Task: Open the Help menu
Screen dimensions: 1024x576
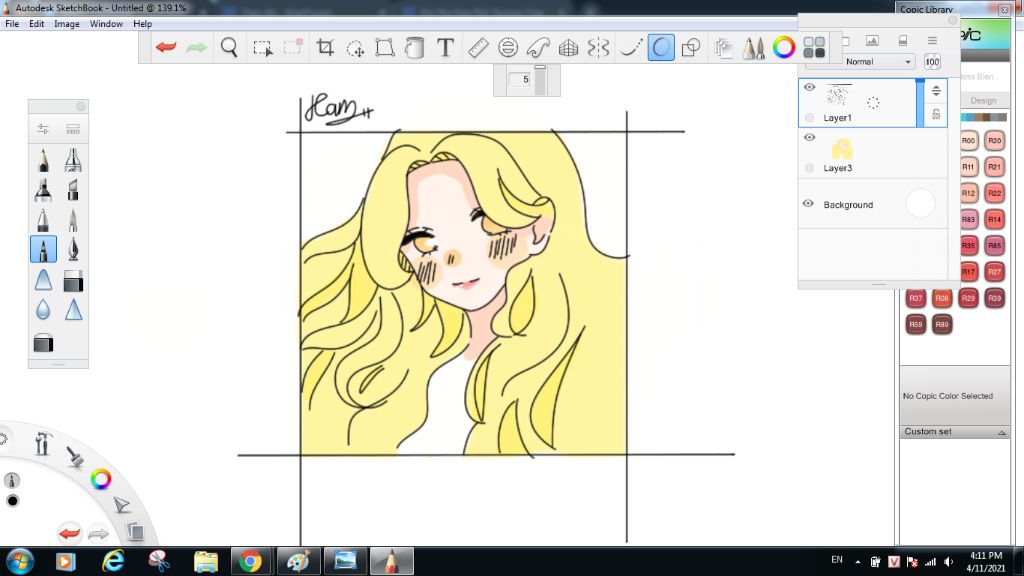Action: tap(142, 24)
